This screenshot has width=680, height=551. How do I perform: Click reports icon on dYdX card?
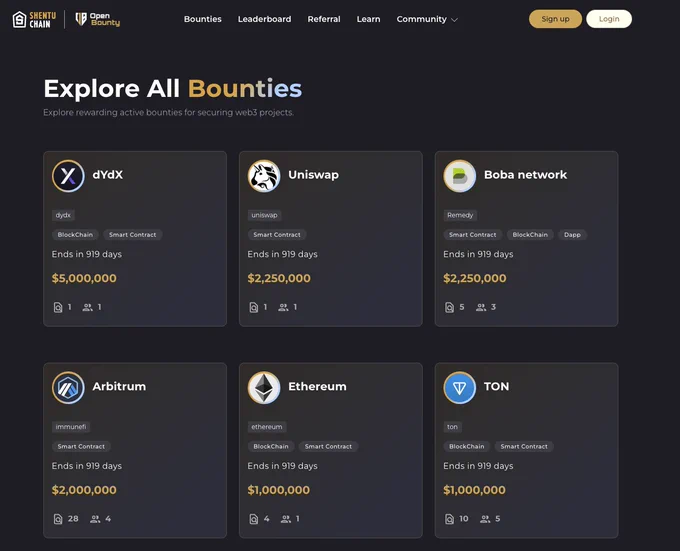58,307
